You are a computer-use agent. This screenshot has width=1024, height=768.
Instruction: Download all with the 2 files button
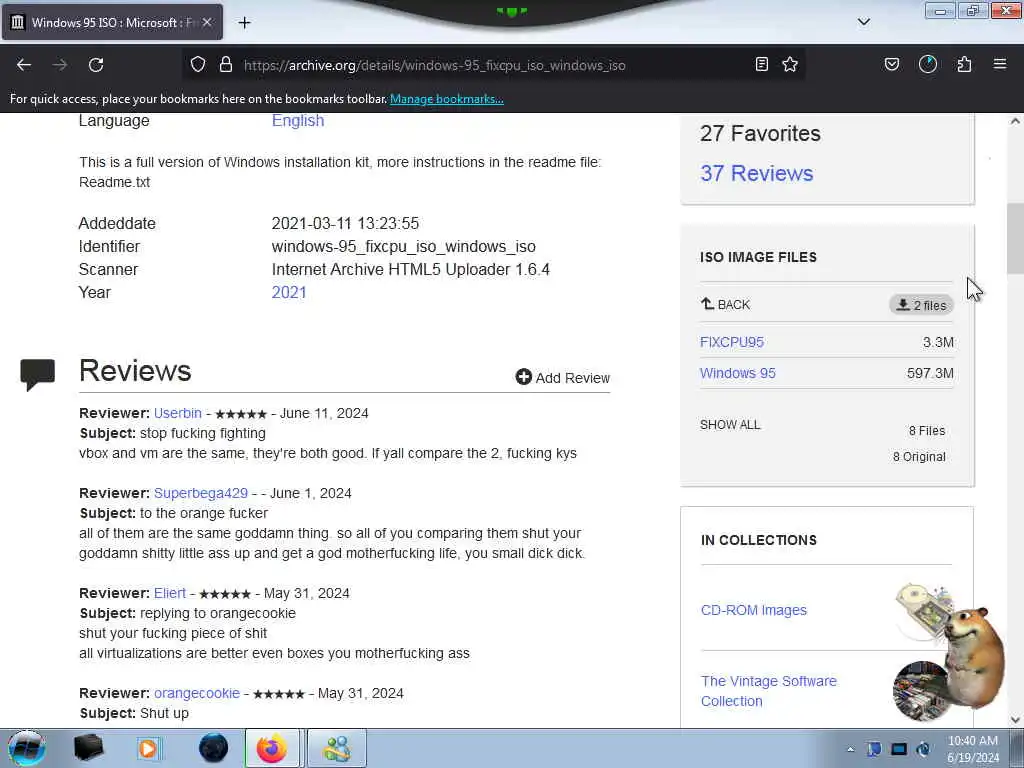pos(921,305)
